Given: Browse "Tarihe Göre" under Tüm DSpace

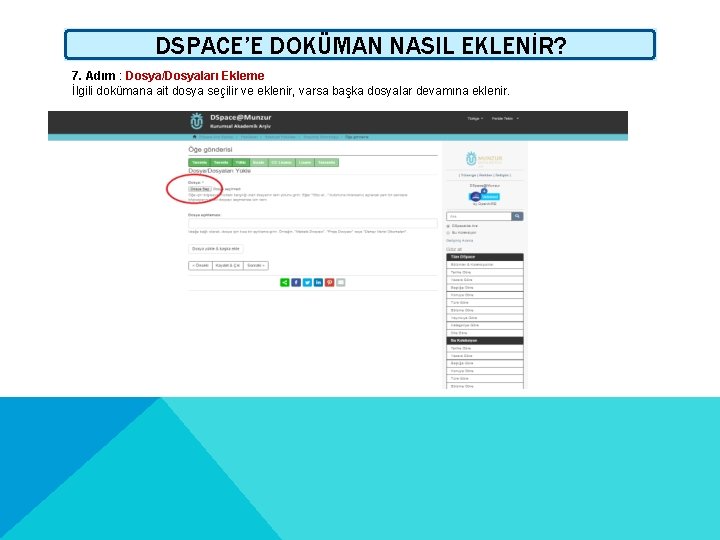Looking at the screenshot, I should (x=484, y=272).
